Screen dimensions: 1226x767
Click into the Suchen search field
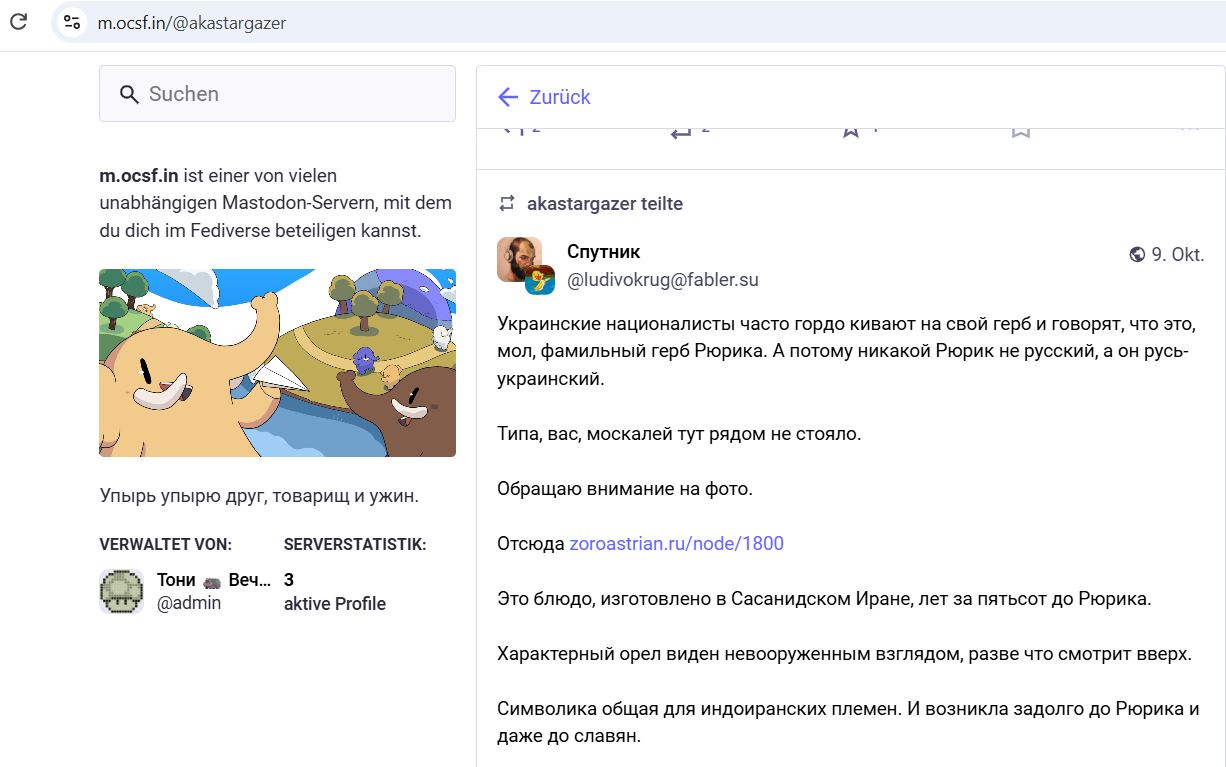point(277,94)
